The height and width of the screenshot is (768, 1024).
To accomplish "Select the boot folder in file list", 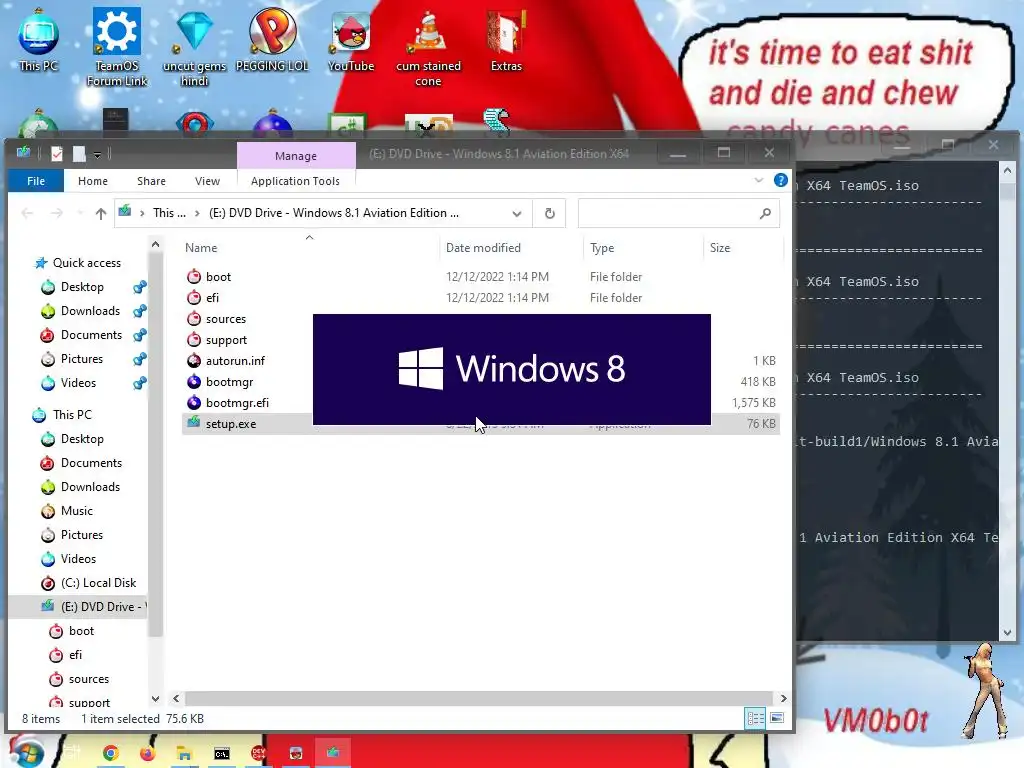I will coord(218,277).
